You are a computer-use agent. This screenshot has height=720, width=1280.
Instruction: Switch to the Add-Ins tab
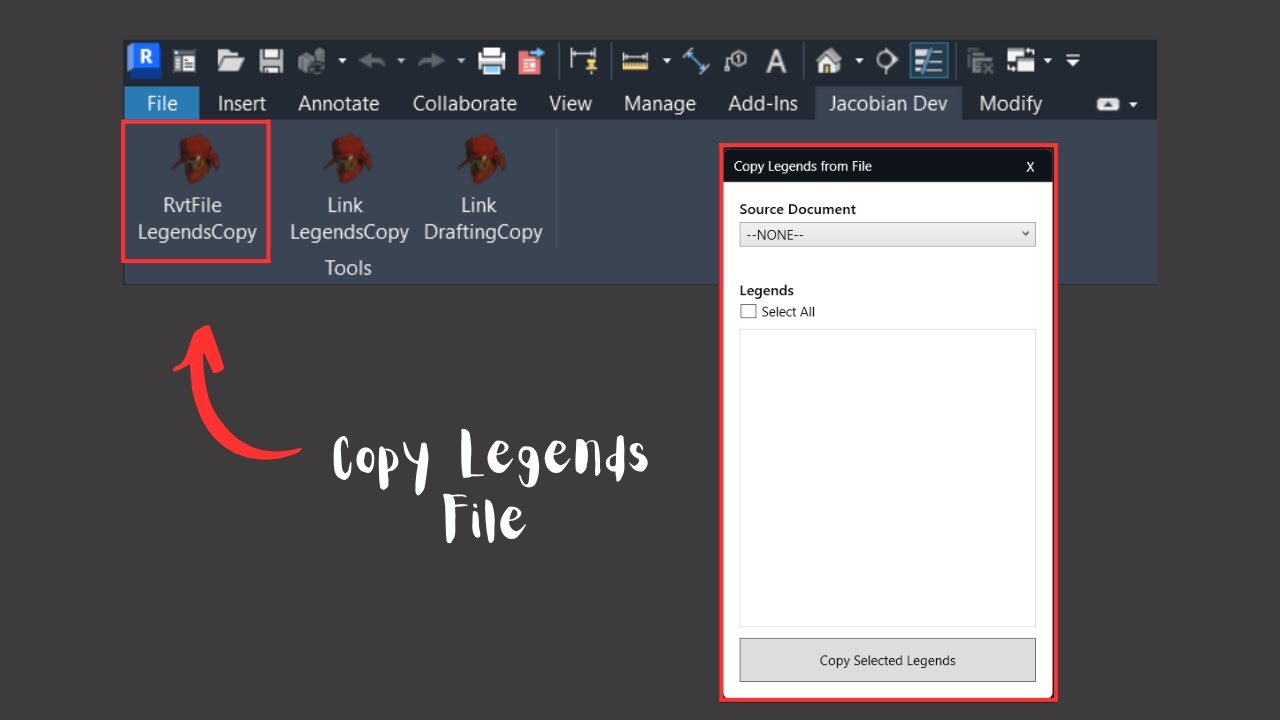(x=764, y=103)
